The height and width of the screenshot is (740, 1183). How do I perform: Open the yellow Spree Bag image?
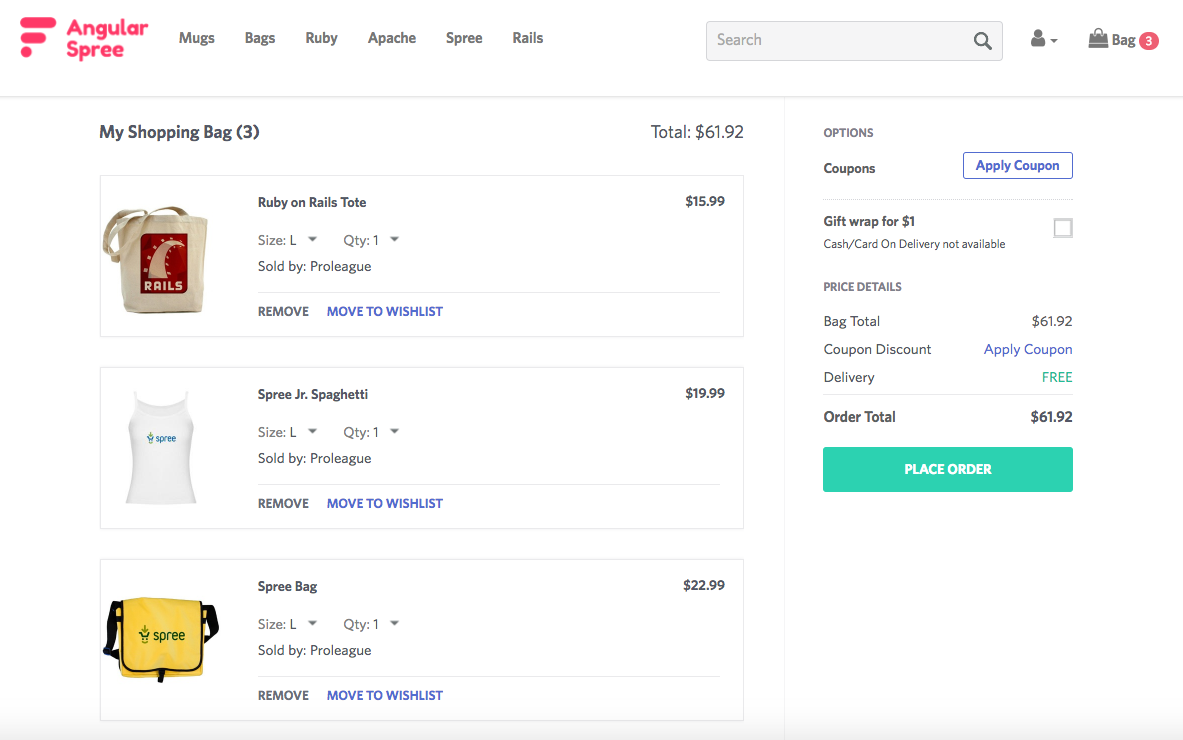161,638
